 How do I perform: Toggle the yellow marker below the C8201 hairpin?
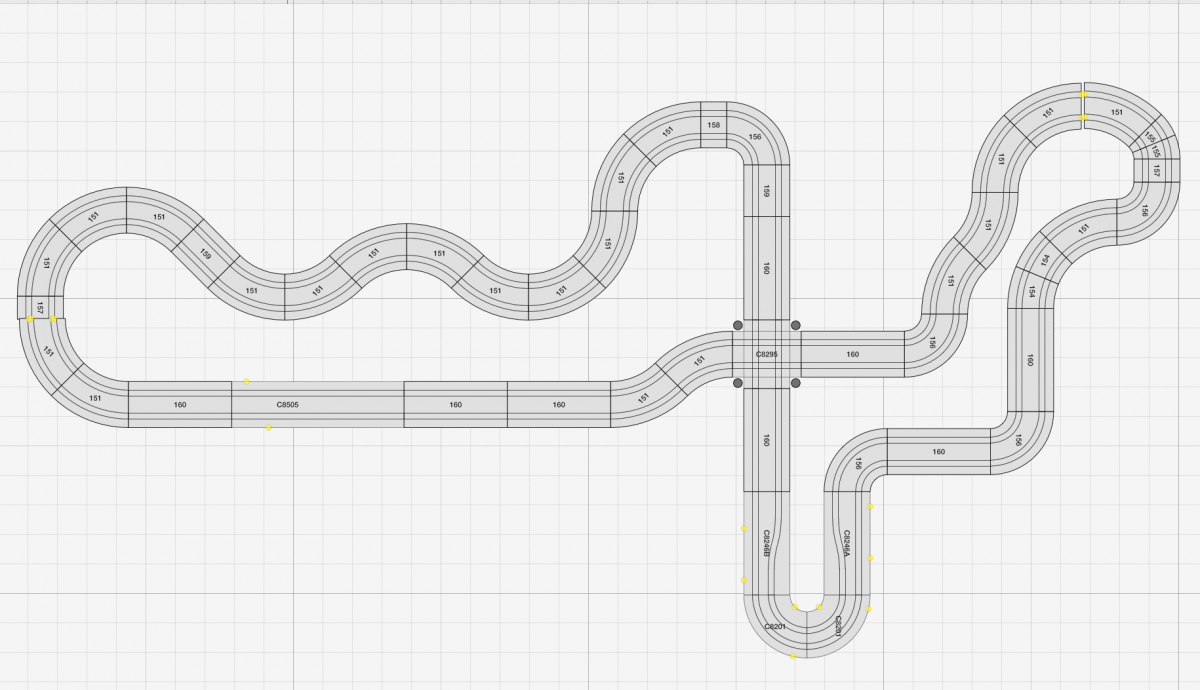click(792, 656)
